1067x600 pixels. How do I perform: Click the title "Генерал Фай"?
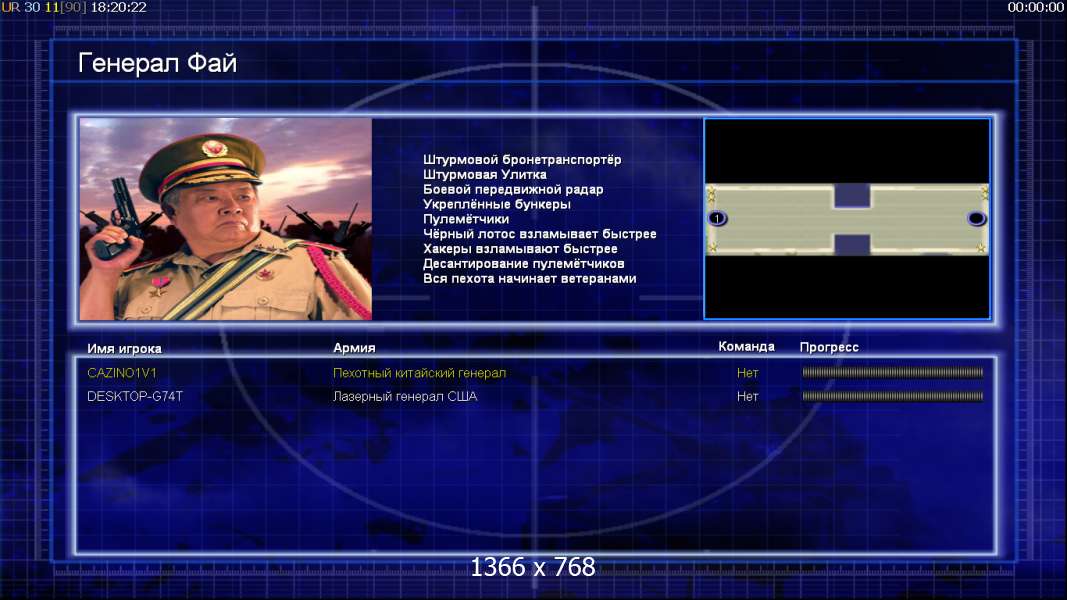point(157,63)
